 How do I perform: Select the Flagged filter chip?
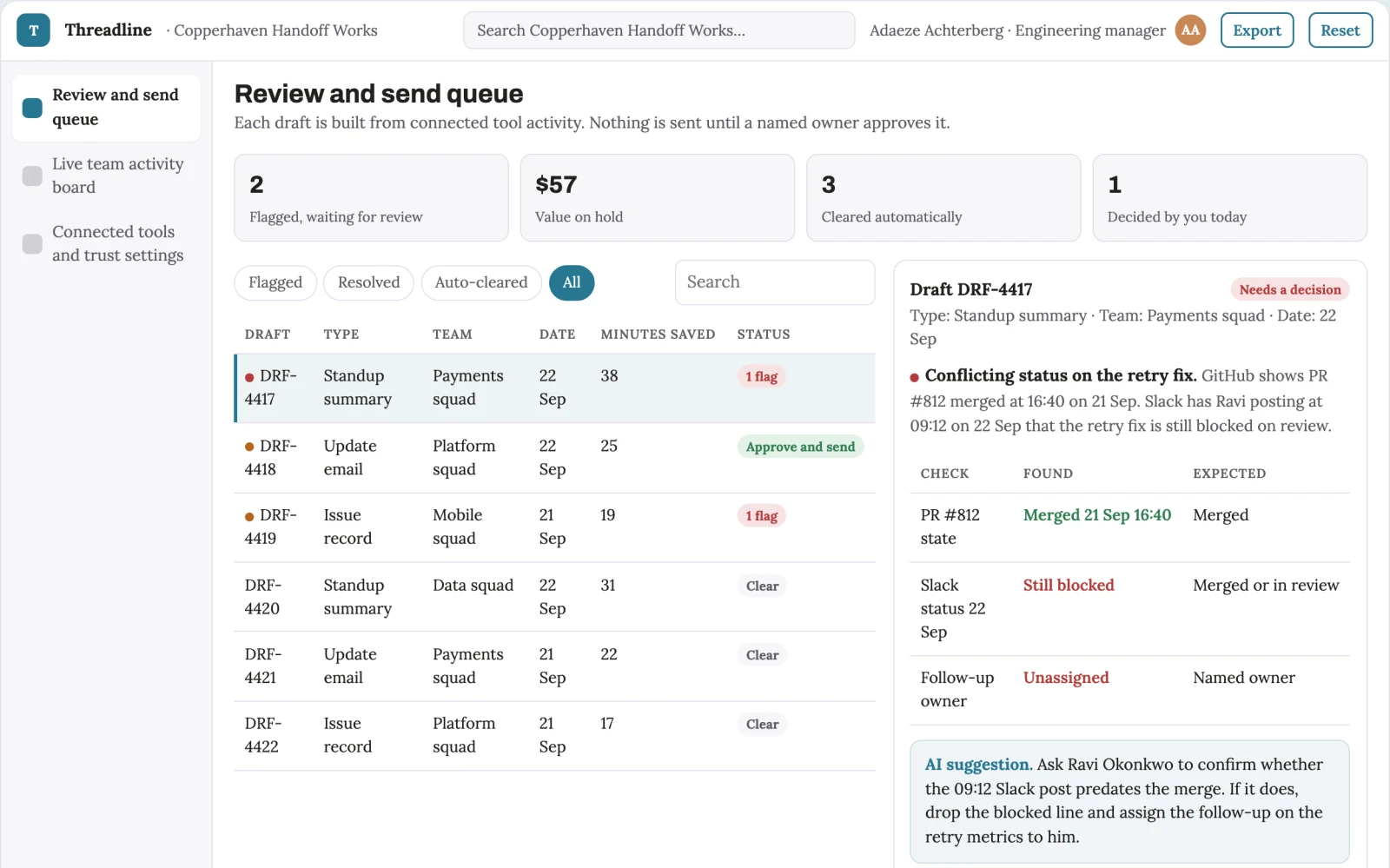275,282
